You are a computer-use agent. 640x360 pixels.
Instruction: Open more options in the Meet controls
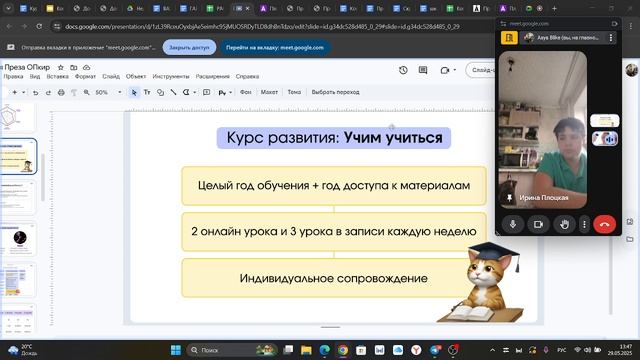point(584,224)
